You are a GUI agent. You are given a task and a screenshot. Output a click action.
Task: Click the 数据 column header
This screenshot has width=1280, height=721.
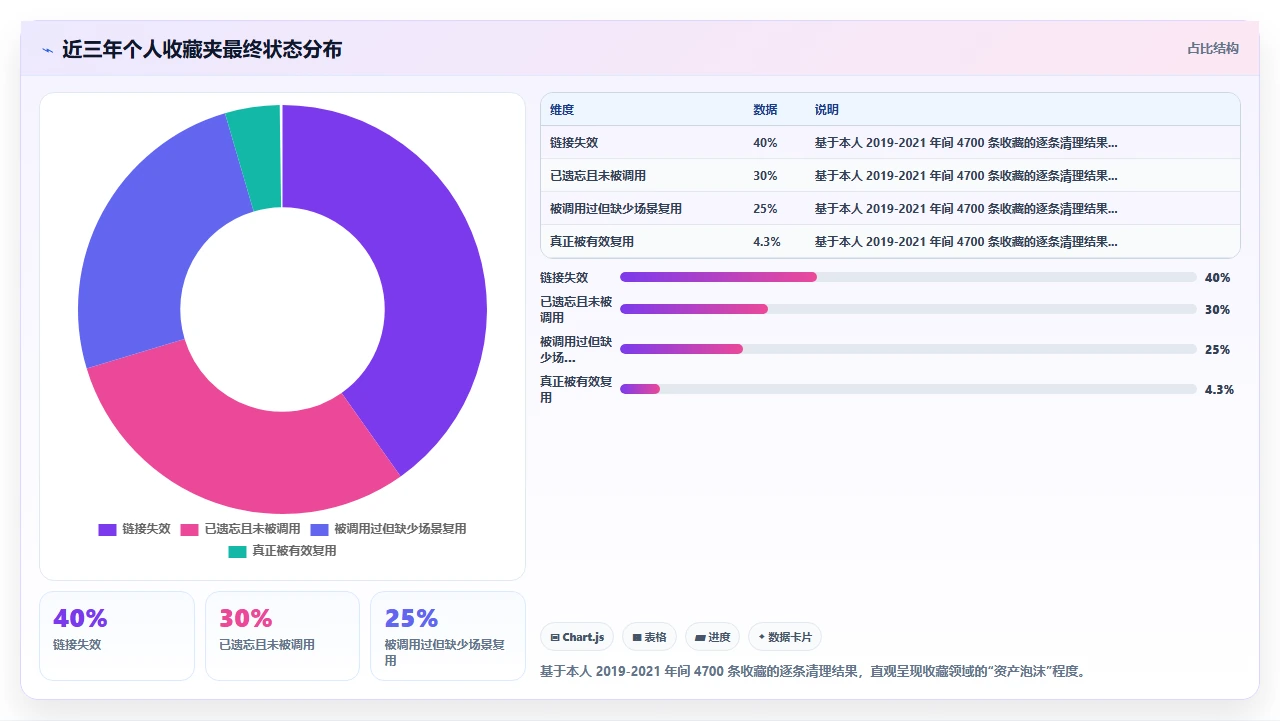point(765,110)
